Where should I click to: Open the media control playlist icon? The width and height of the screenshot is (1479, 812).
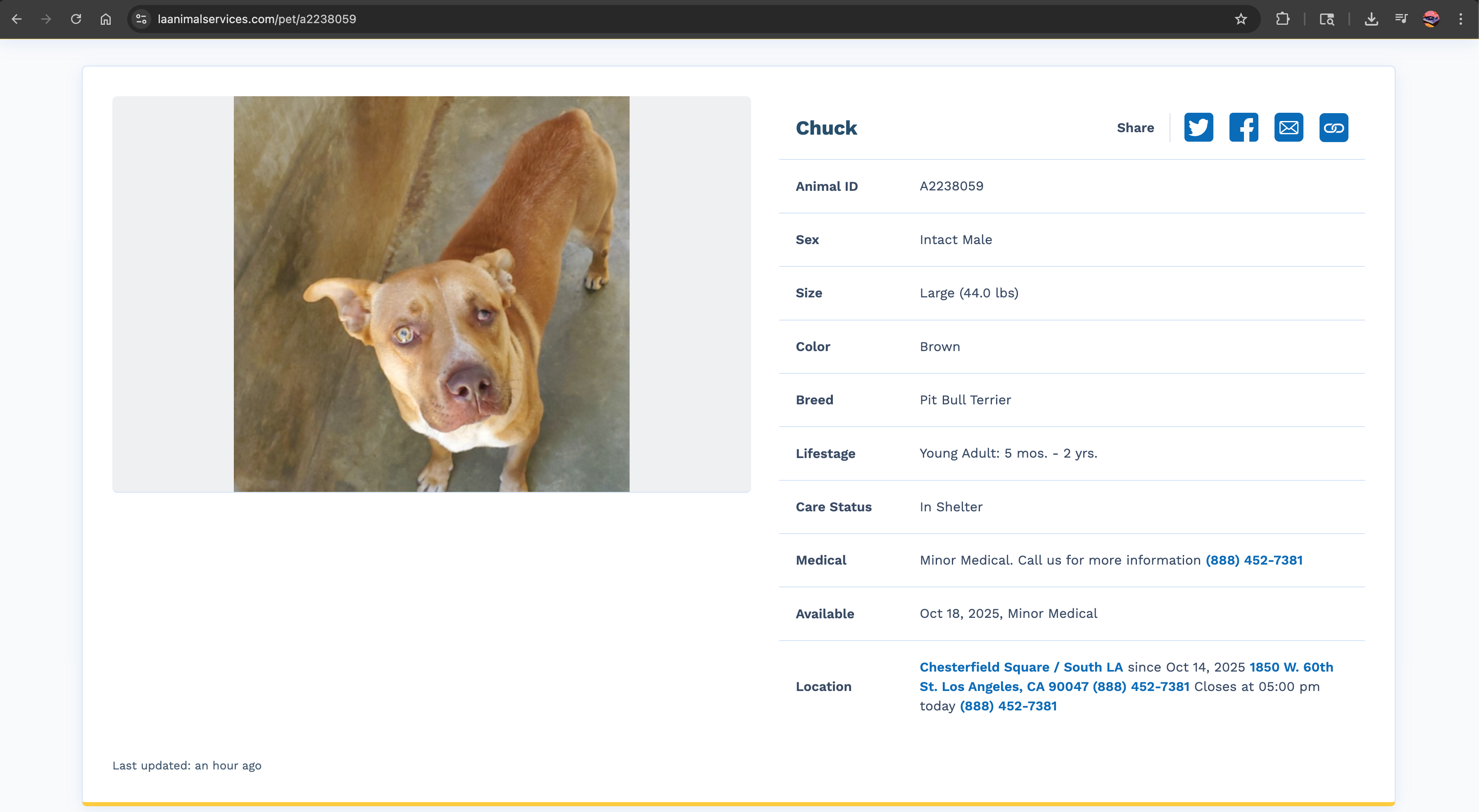click(1401, 19)
